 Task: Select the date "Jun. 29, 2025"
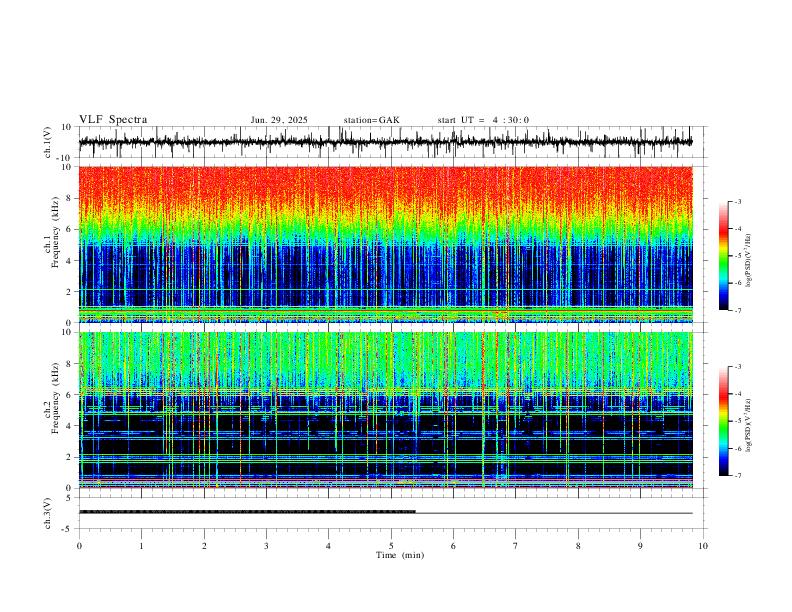[279, 120]
